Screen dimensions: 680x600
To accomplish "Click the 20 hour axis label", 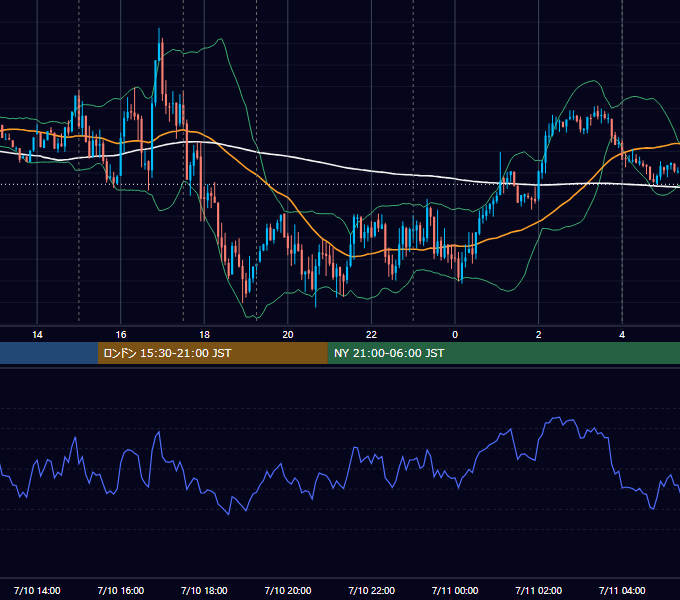I will point(288,335).
